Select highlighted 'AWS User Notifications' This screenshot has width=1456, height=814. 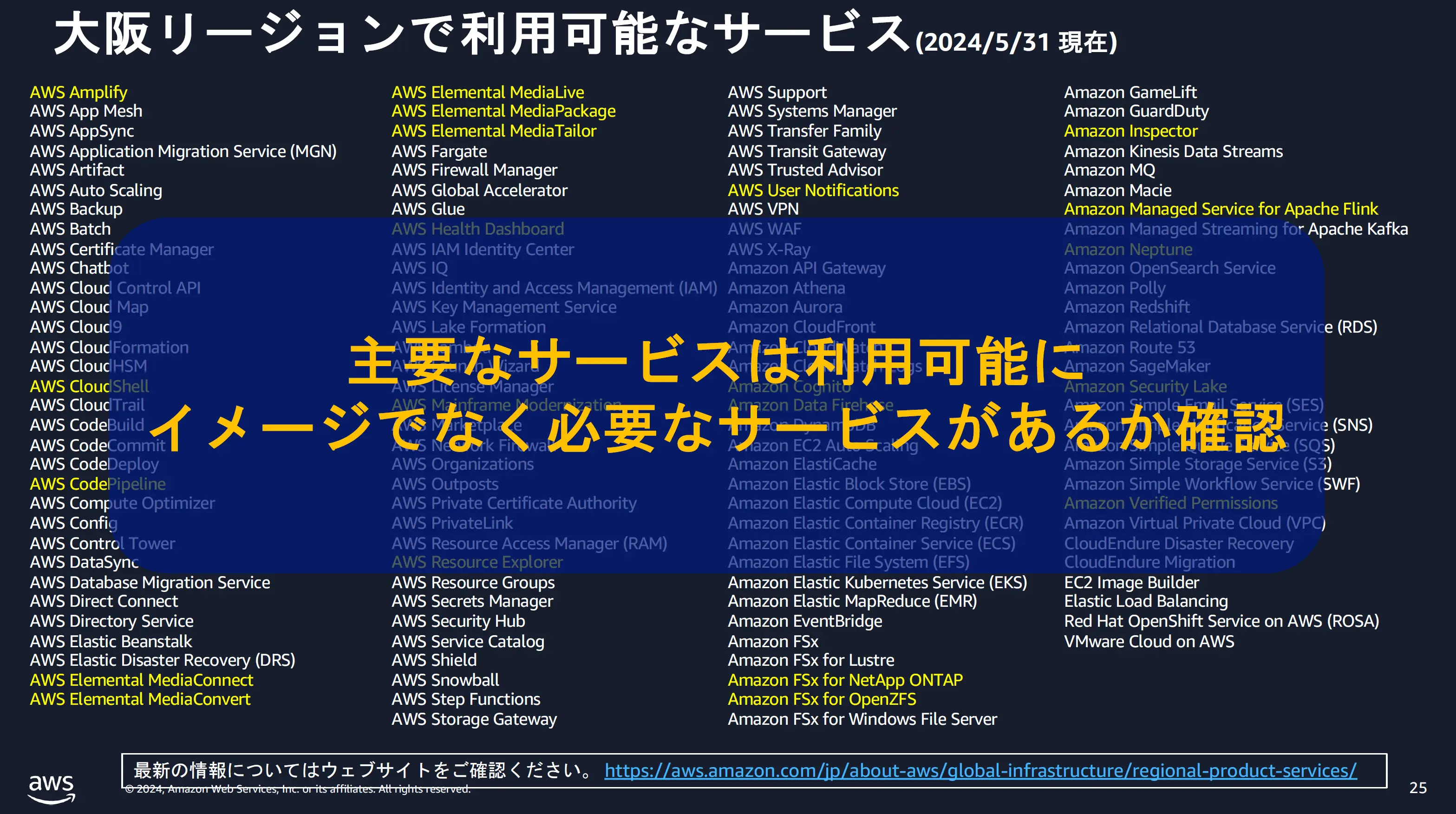813,190
